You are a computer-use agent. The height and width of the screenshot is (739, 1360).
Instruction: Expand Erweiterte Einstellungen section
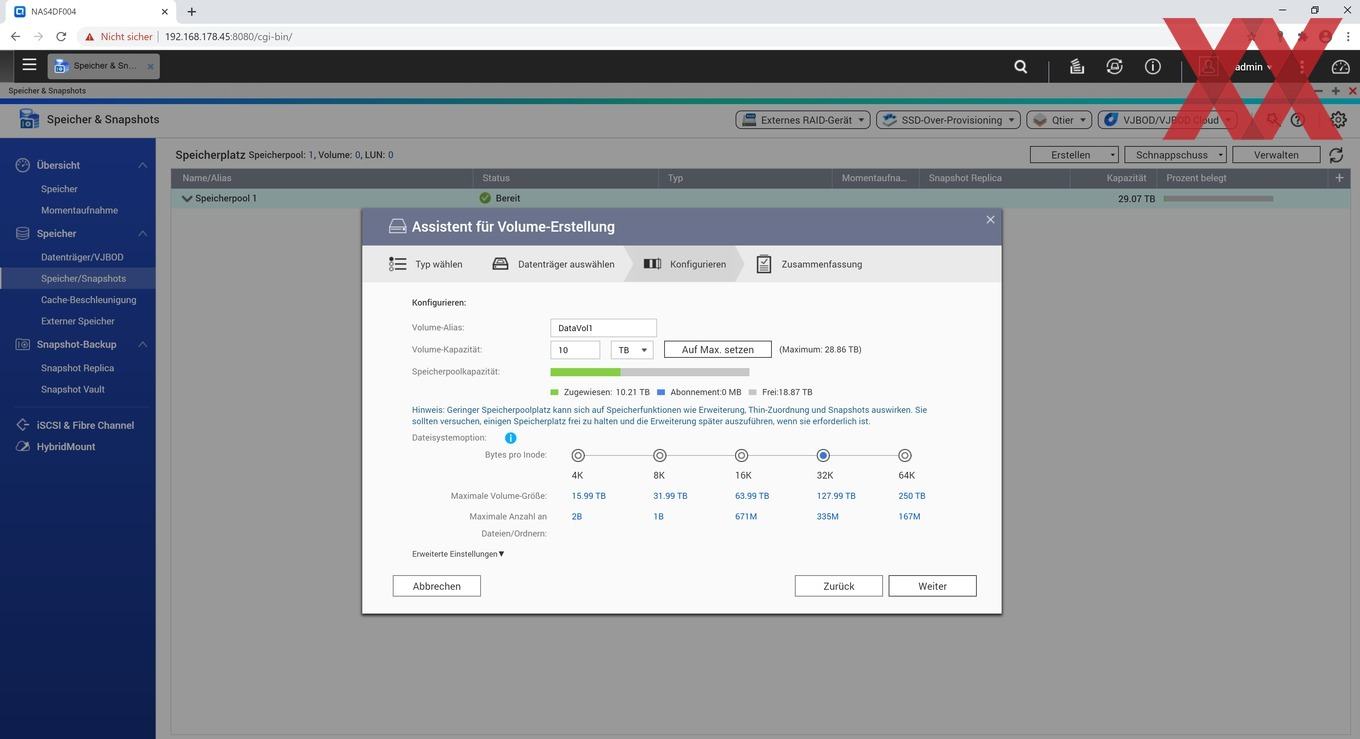click(458, 554)
